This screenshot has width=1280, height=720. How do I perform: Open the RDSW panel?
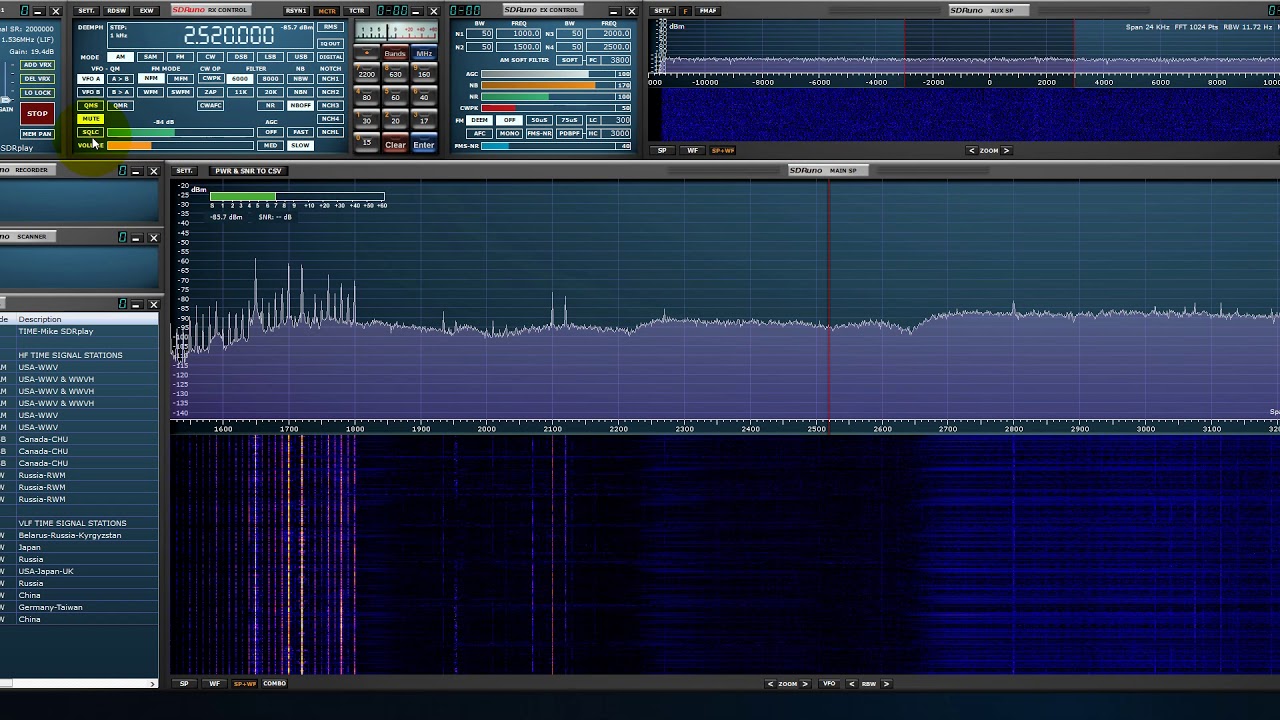pos(117,11)
